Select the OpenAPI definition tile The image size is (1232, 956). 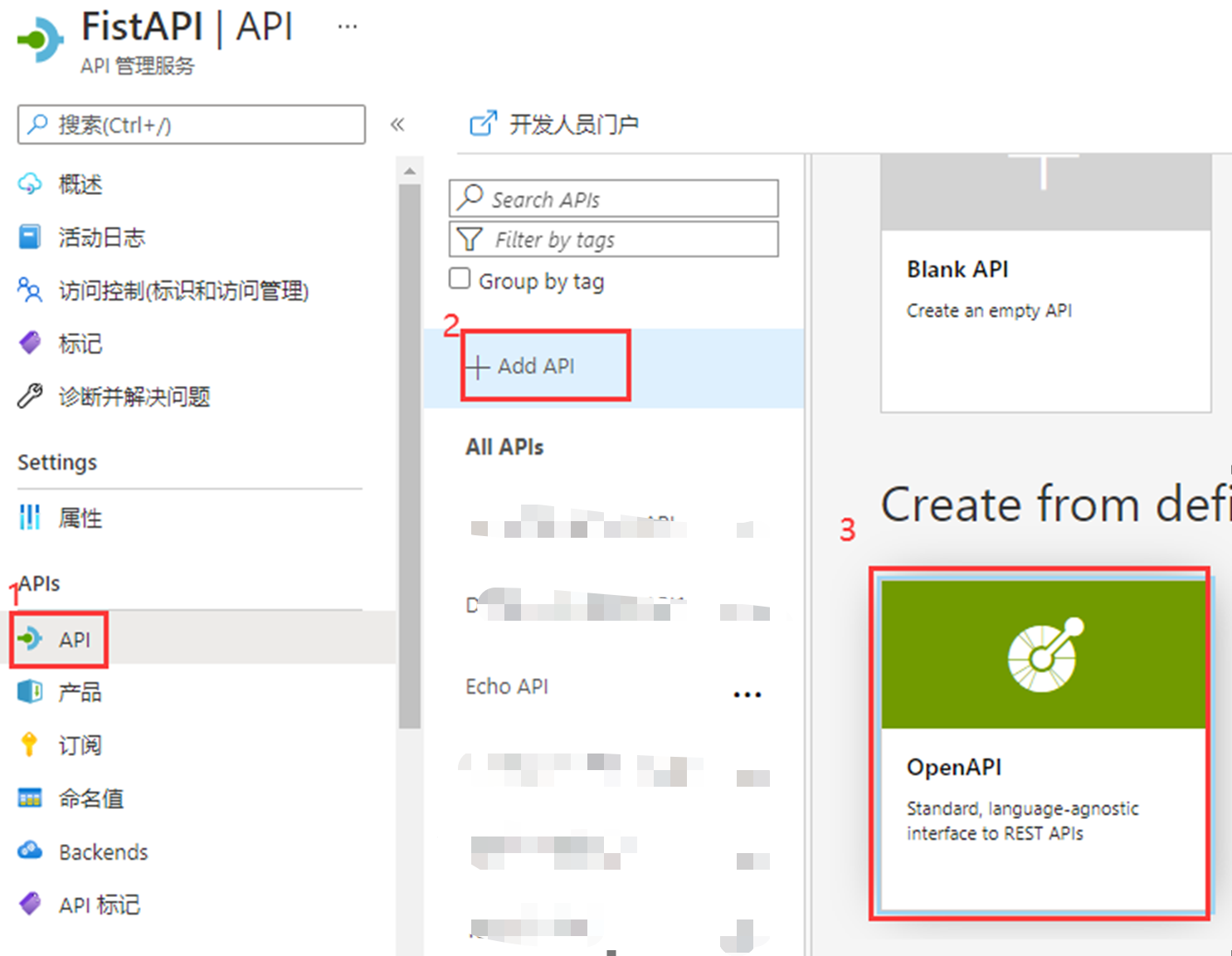pos(1042,743)
